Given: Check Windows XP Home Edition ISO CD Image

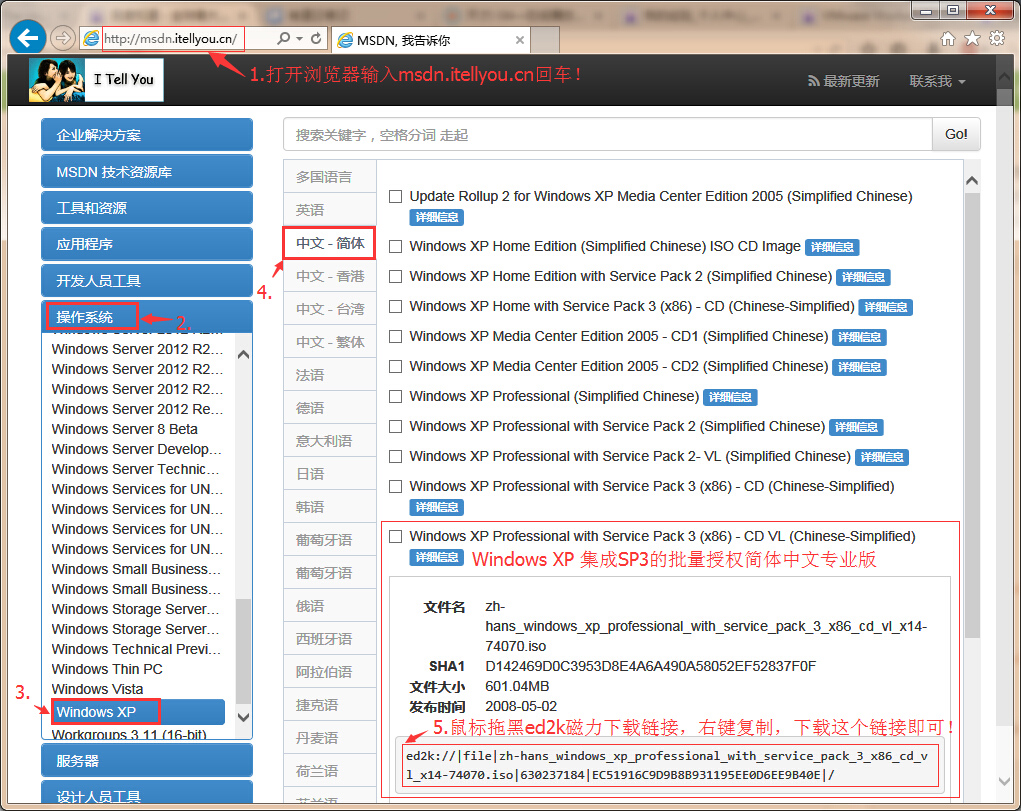Looking at the screenshot, I should [x=395, y=247].
